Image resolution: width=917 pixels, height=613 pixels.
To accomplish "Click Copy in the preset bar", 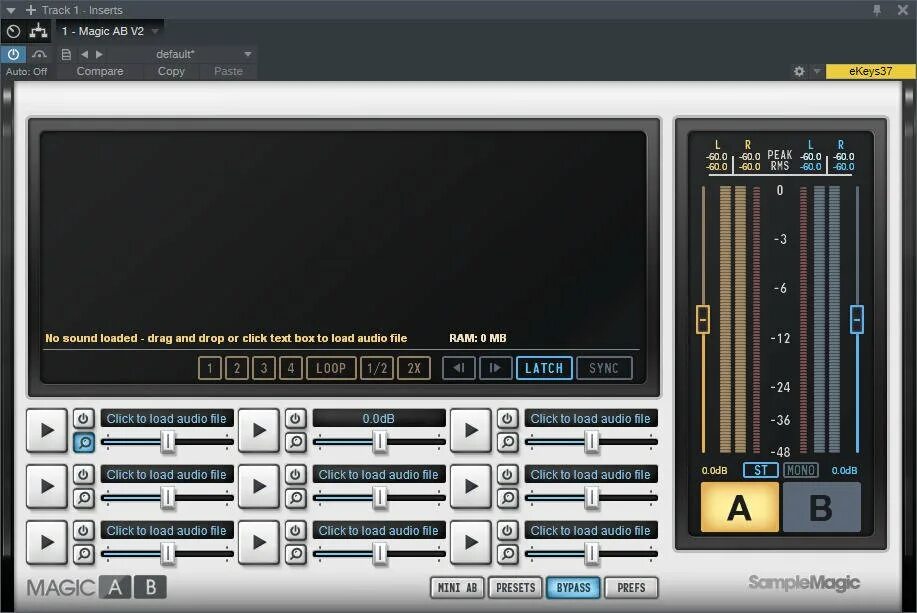I will click(171, 71).
